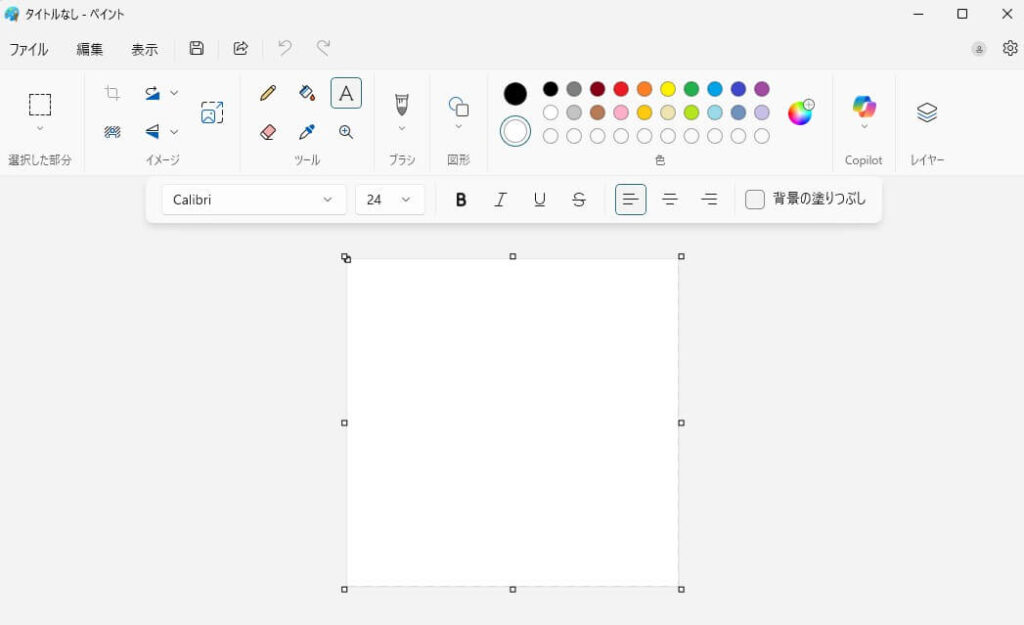This screenshot has width=1024, height=625.
Task: Open the Edit colors wheel
Action: 800,112
